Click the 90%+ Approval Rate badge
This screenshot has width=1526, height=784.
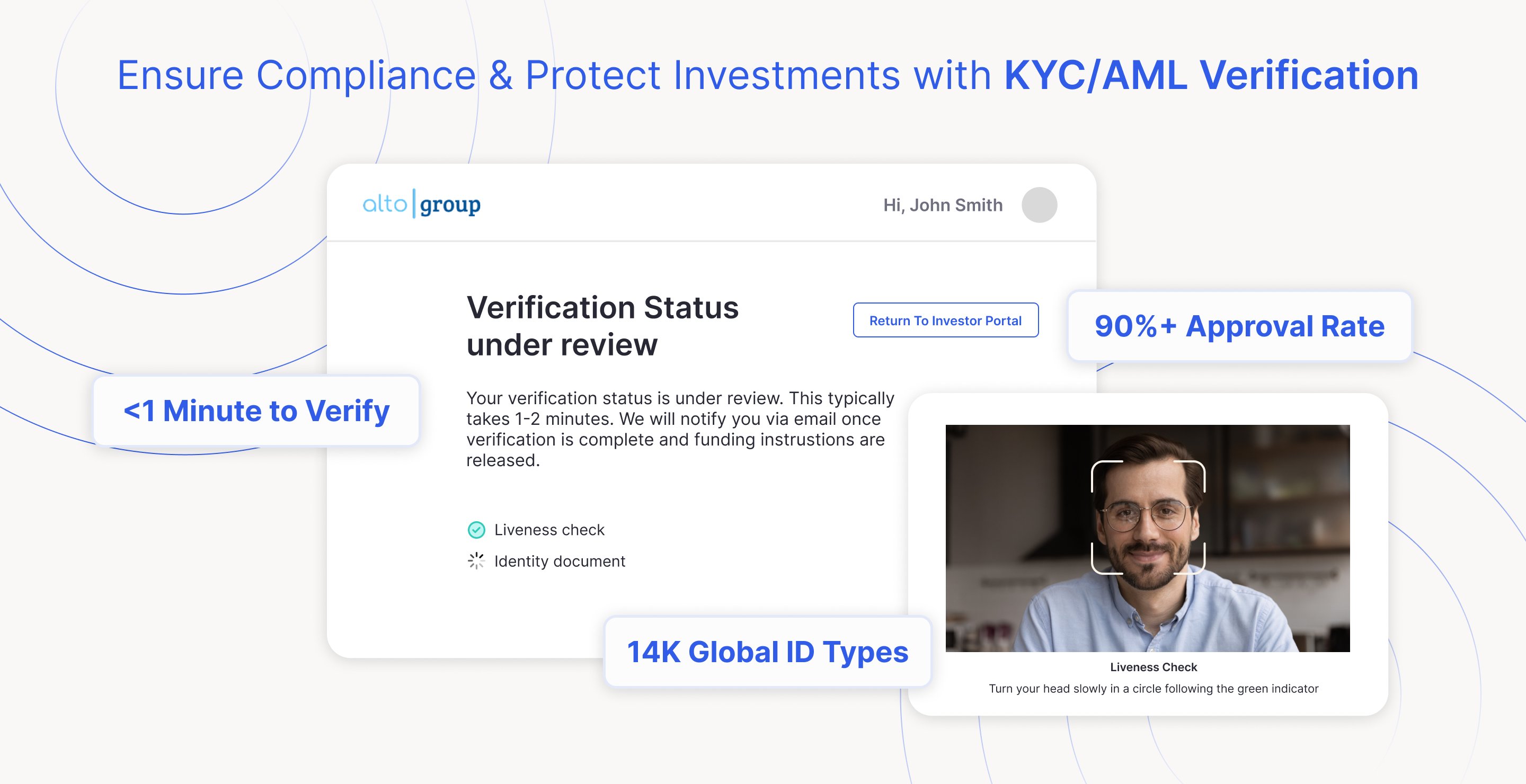click(1239, 326)
